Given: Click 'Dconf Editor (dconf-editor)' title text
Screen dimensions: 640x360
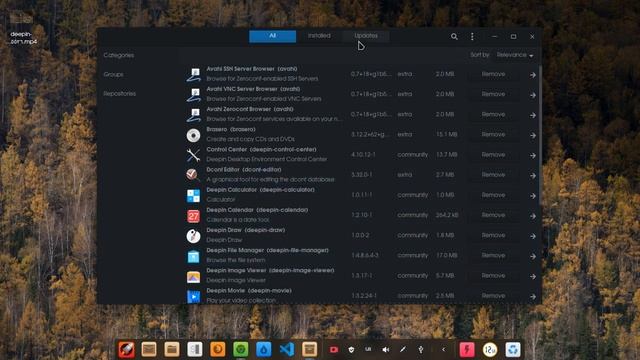Looking at the screenshot, I should pos(244,170).
